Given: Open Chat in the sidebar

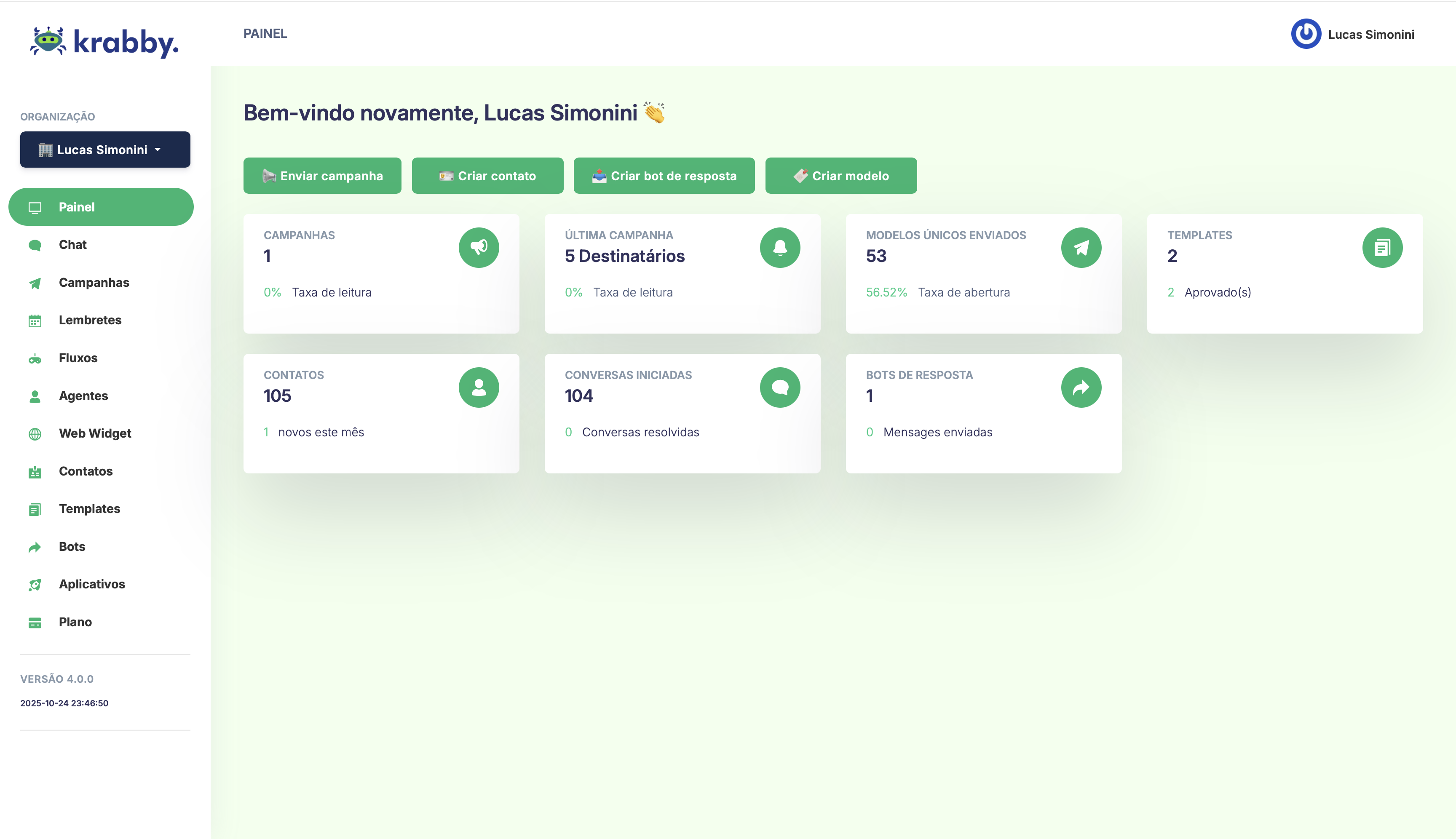Looking at the screenshot, I should (72, 245).
